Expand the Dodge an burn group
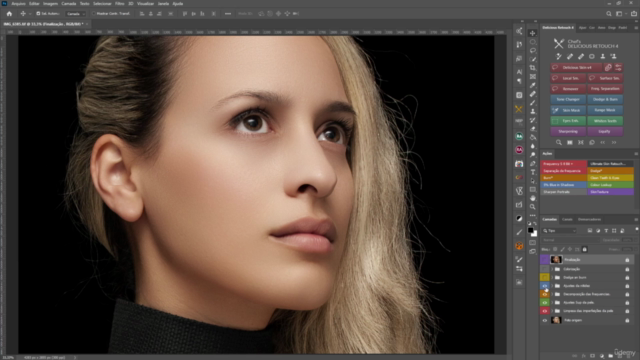Viewport: 640px width, 360px height. tap(552, 278)
